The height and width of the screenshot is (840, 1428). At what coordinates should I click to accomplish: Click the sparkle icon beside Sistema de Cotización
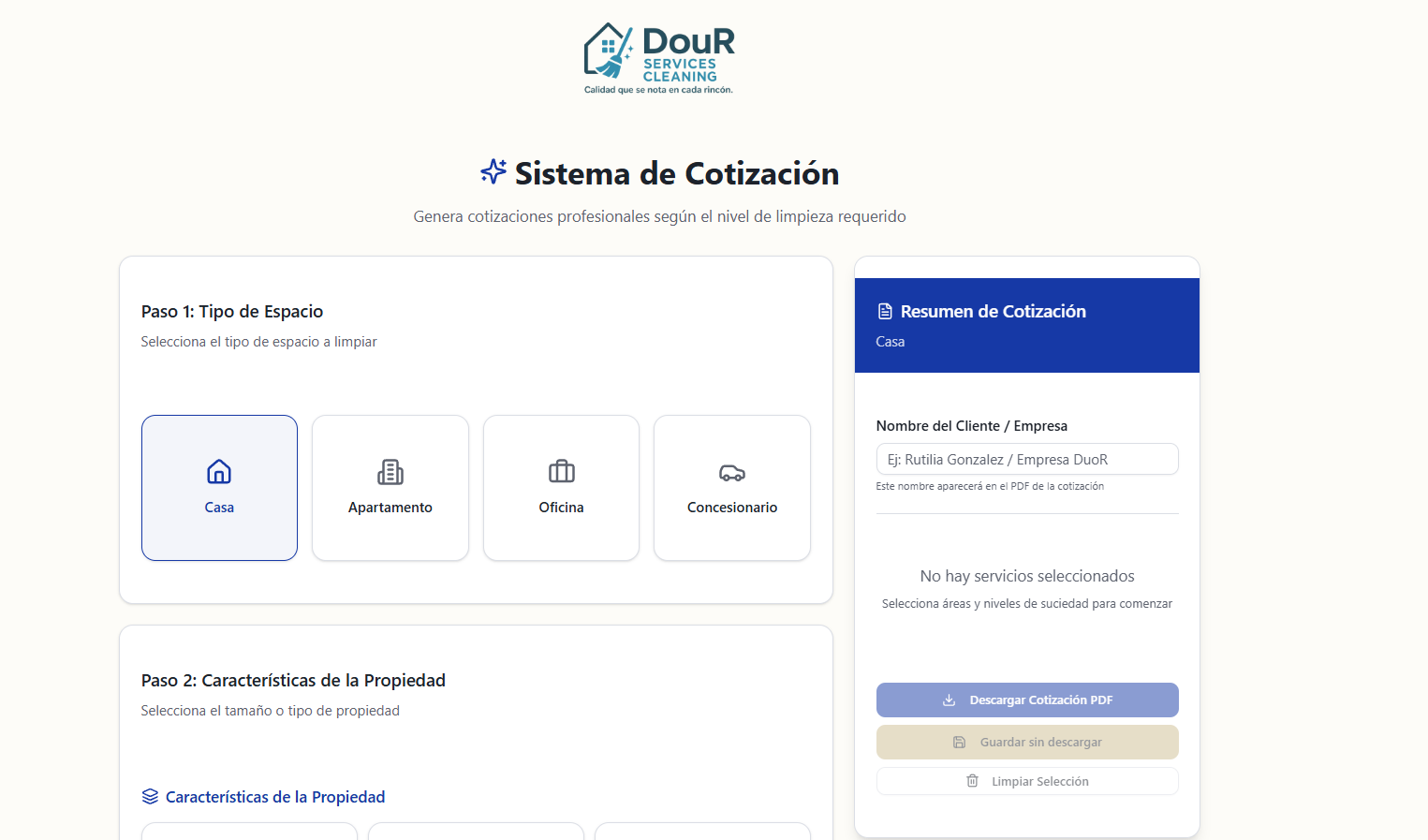pos(493,171)
